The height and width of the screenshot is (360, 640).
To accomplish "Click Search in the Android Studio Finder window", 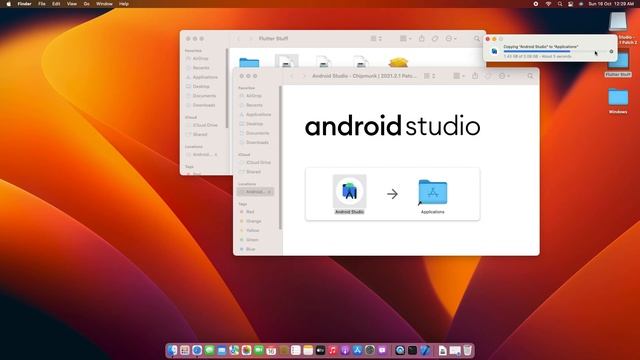I will tap(530, 76).
